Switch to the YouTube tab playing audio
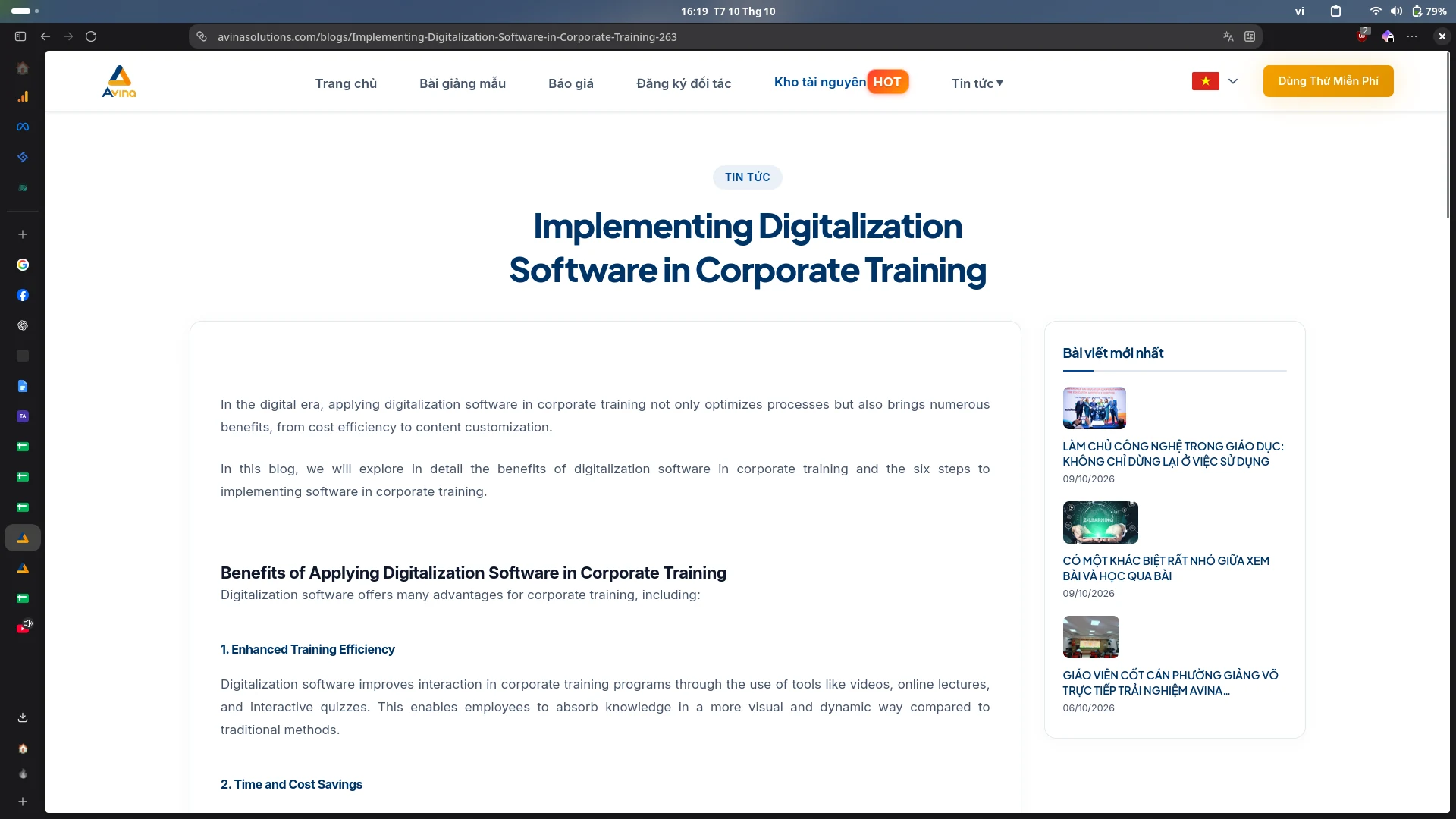Image resolution: width=1456 pixels, height=819 pixels. point(23,628)
